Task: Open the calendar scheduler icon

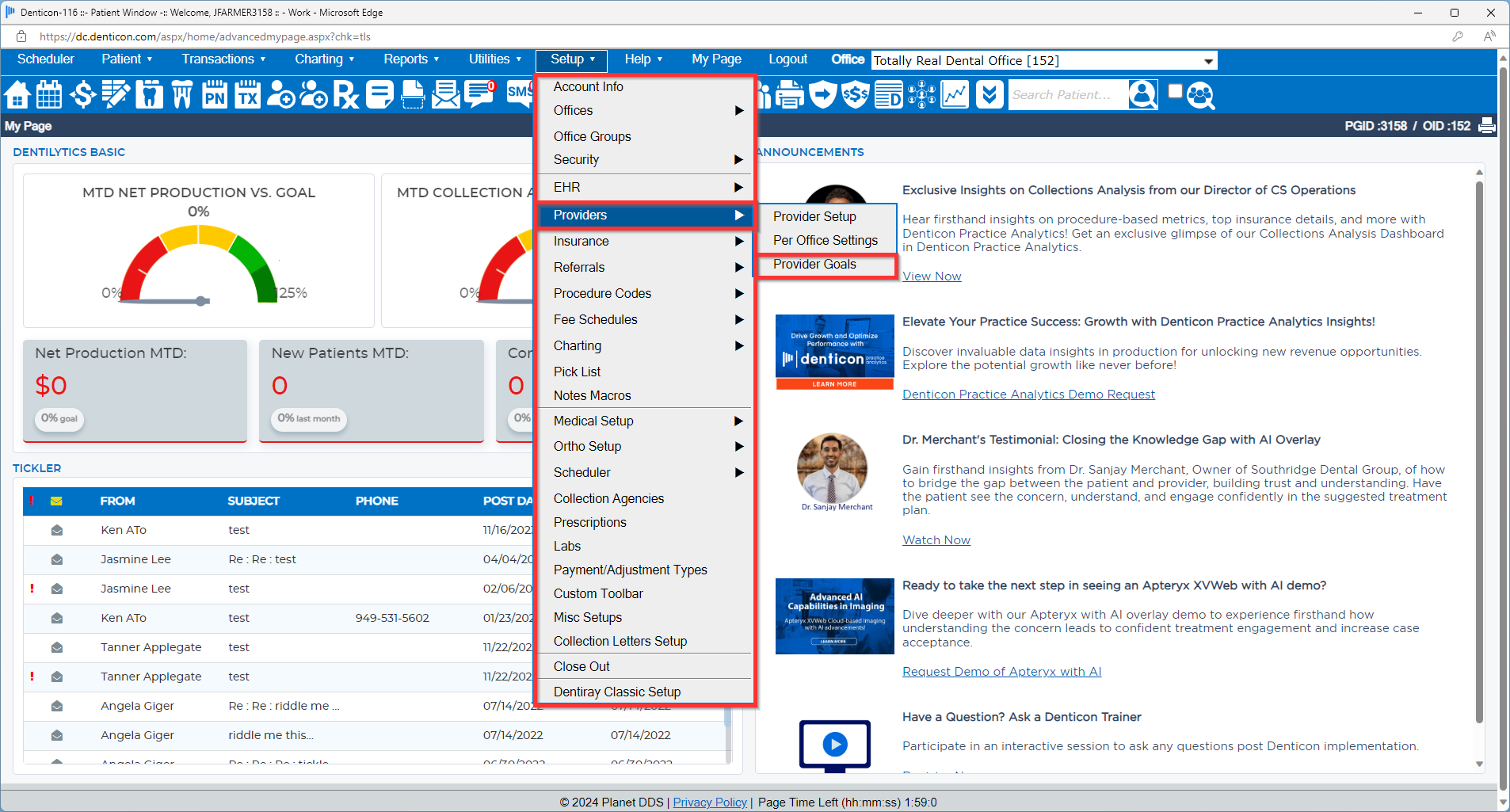Action: click(49, 95)
